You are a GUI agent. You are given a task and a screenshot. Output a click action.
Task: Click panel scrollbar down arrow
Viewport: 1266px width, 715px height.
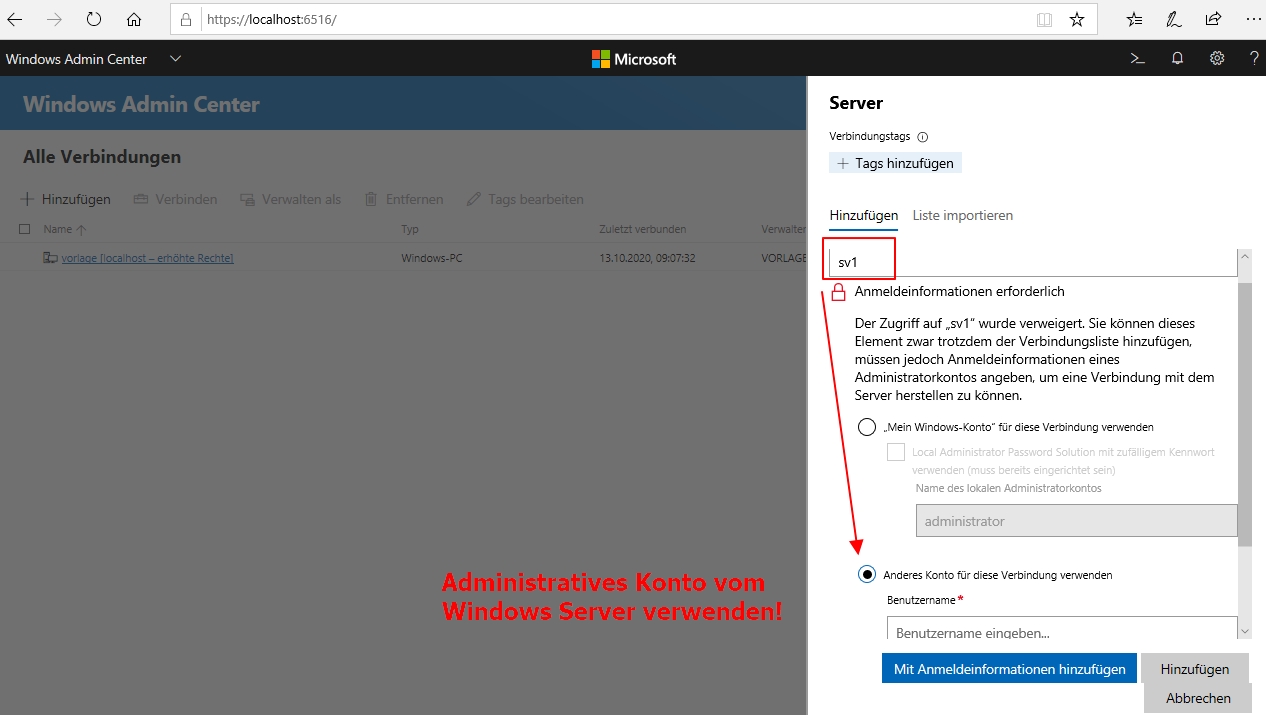(x=1245, y=631)
